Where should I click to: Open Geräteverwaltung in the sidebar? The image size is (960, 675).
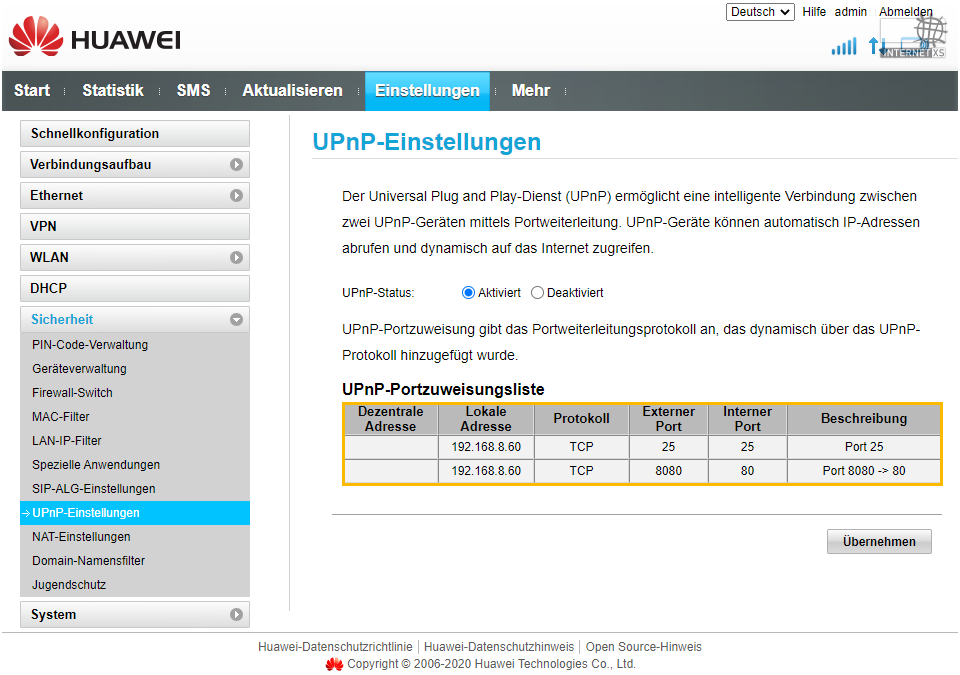tap(80, 369)
